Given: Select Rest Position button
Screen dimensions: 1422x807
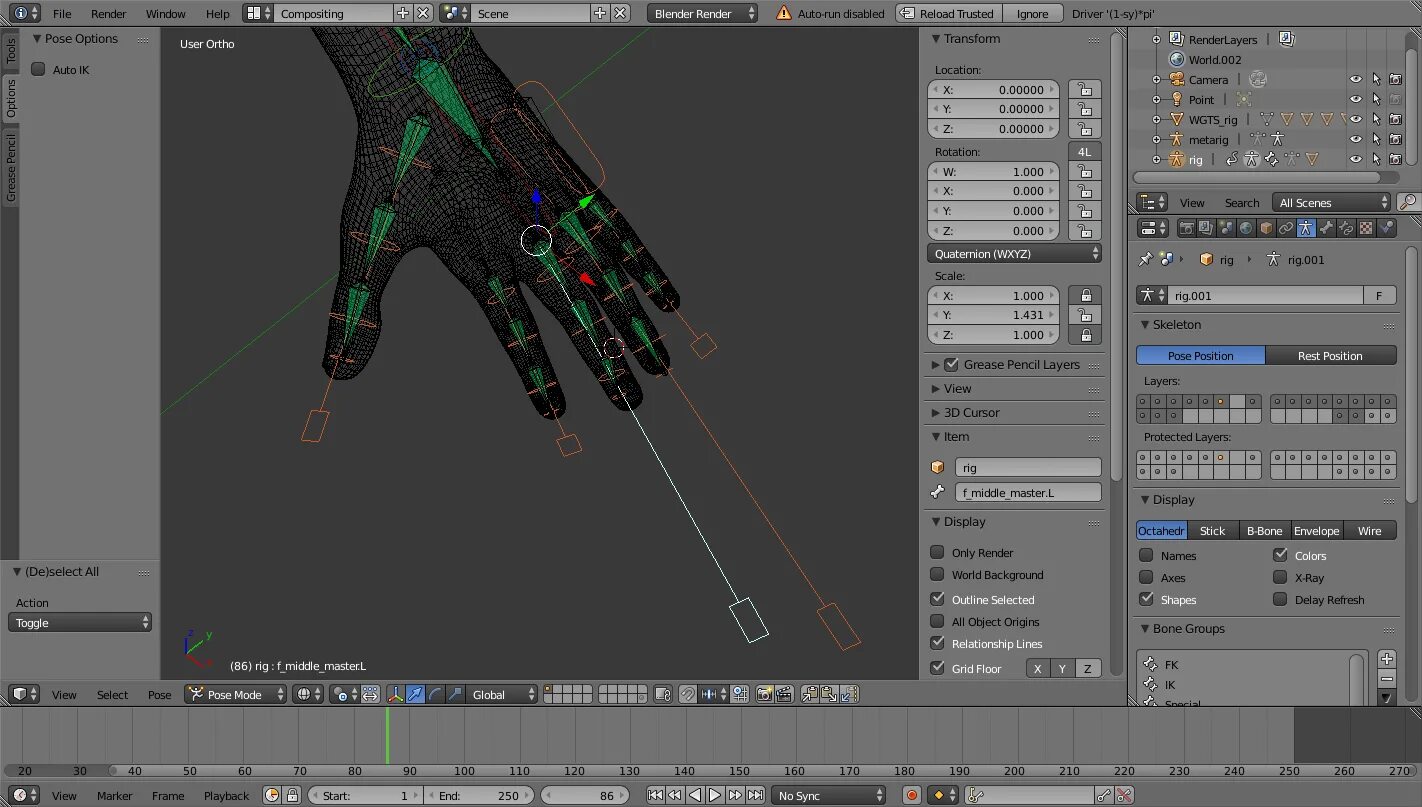Looking at the screenshot, I should [x=1330, y=355].
